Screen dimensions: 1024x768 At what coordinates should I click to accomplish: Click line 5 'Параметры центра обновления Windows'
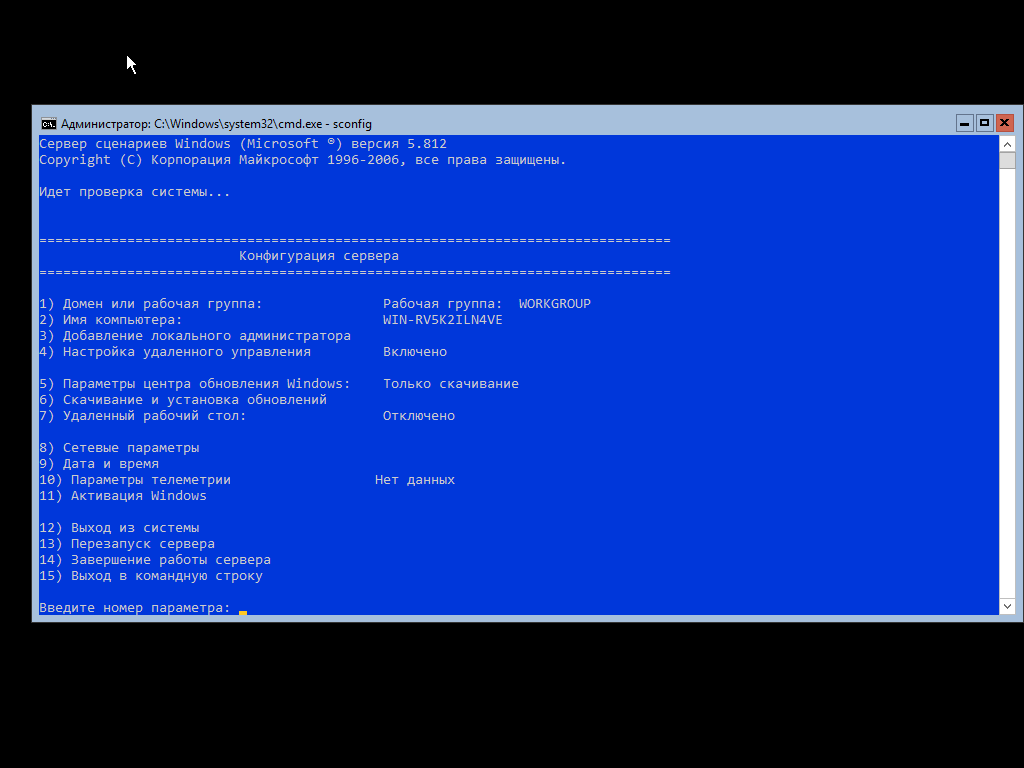pos(195,384)
